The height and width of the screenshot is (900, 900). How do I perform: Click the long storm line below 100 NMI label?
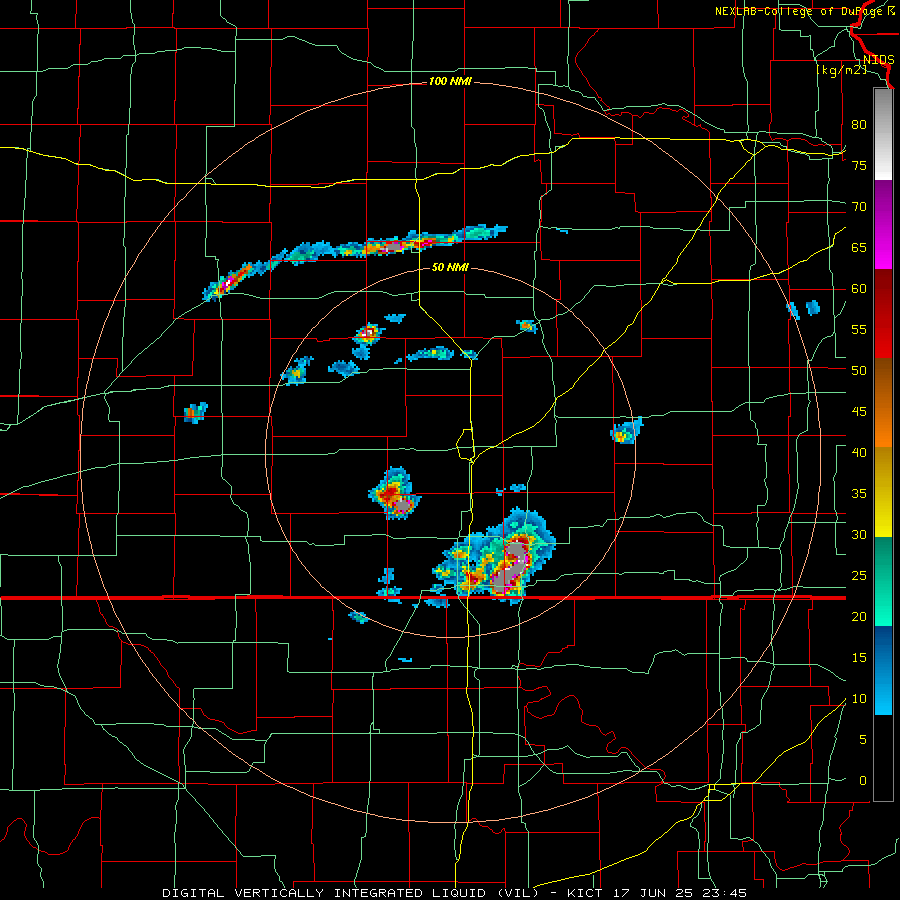354,261
